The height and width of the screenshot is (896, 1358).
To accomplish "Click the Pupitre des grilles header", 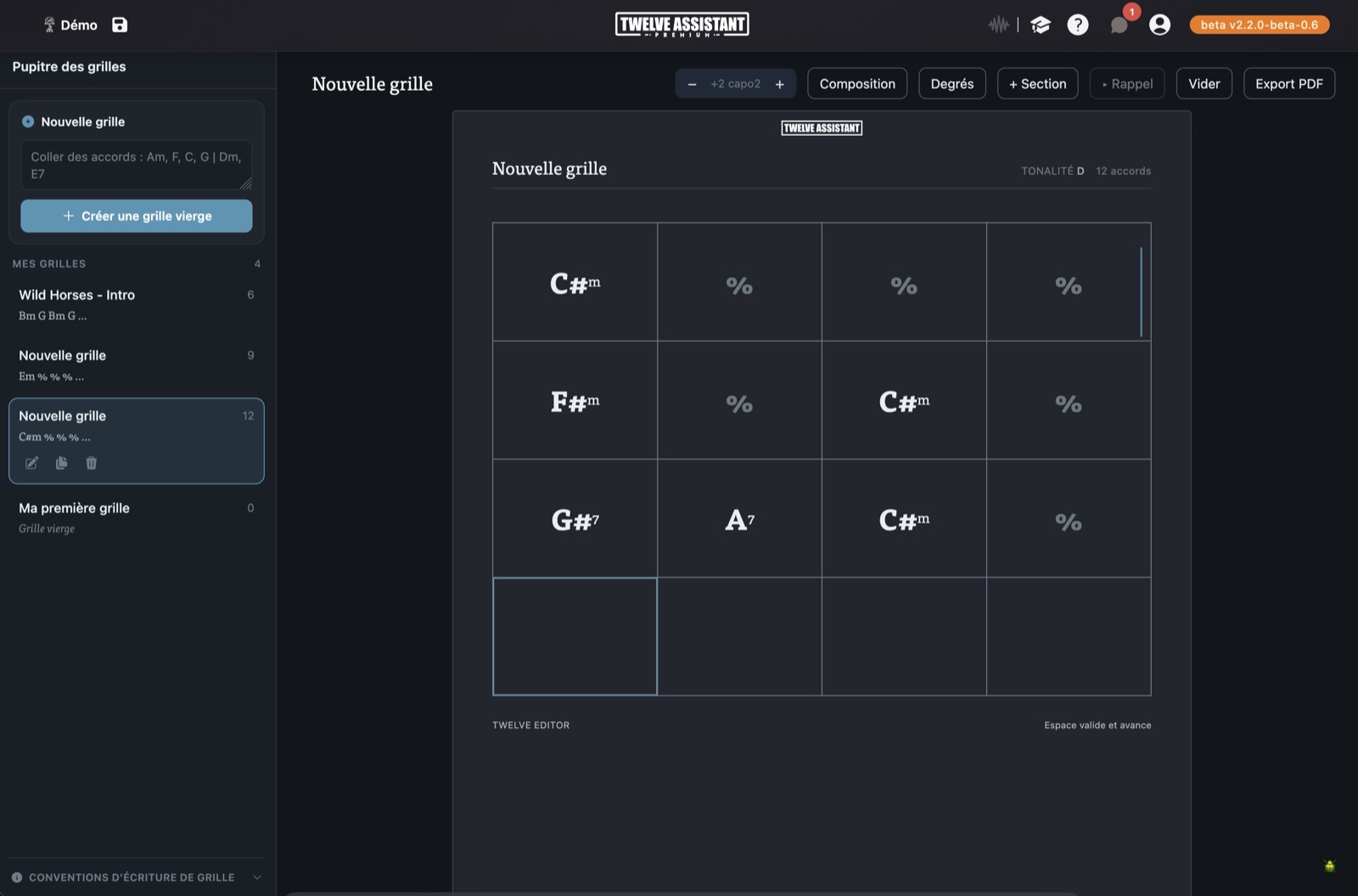I will pyautogui.click(x=69, y=66).
